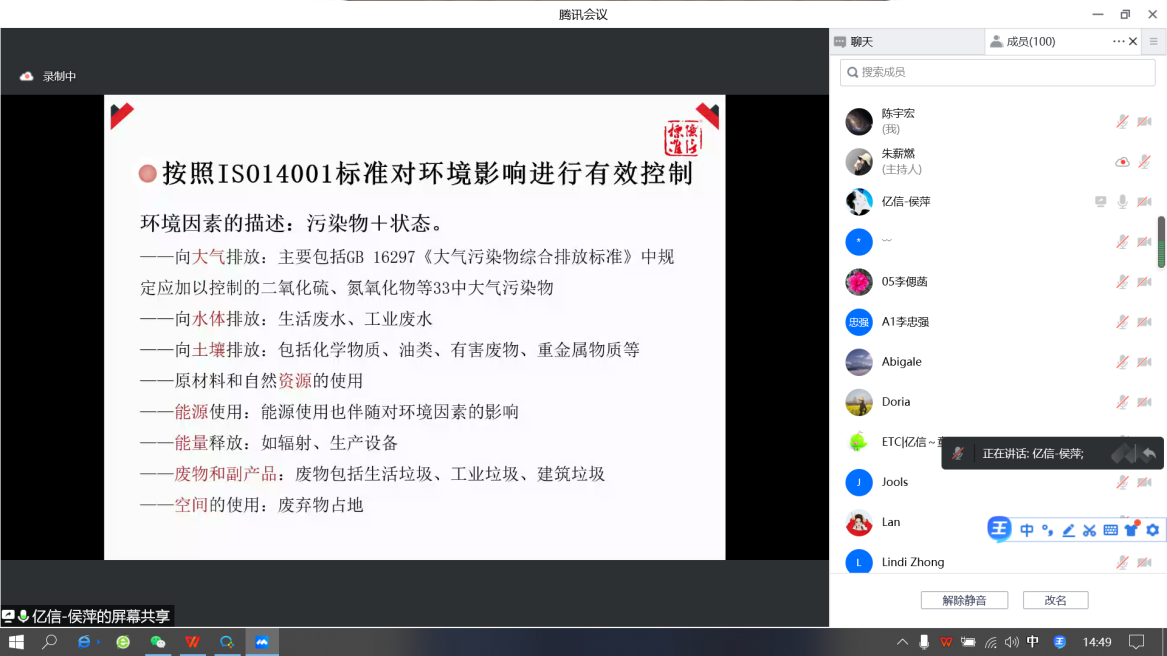
Task: Click the 搜索成员 search field
Action: [995, 72]
